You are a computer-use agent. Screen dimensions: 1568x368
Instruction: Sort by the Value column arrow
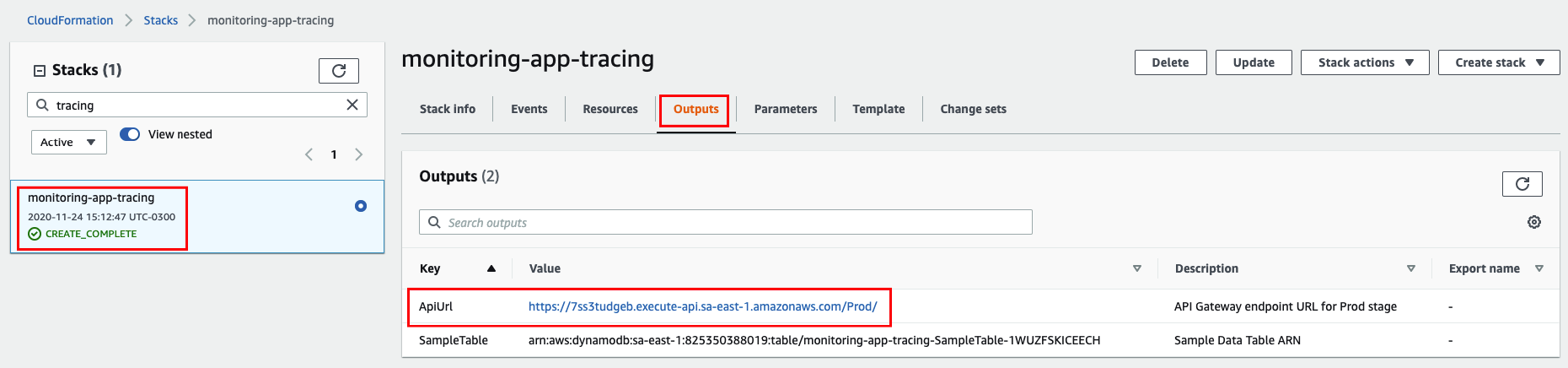1137,268
